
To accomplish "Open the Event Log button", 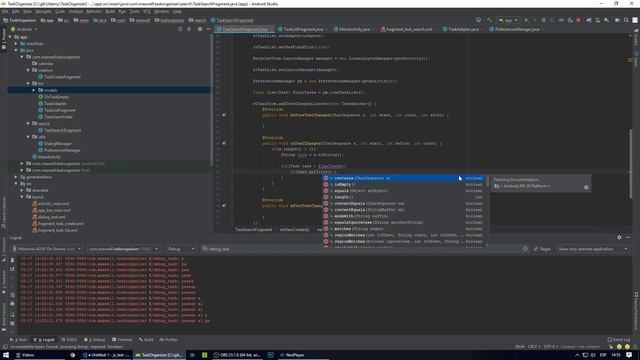I will 619,340.
